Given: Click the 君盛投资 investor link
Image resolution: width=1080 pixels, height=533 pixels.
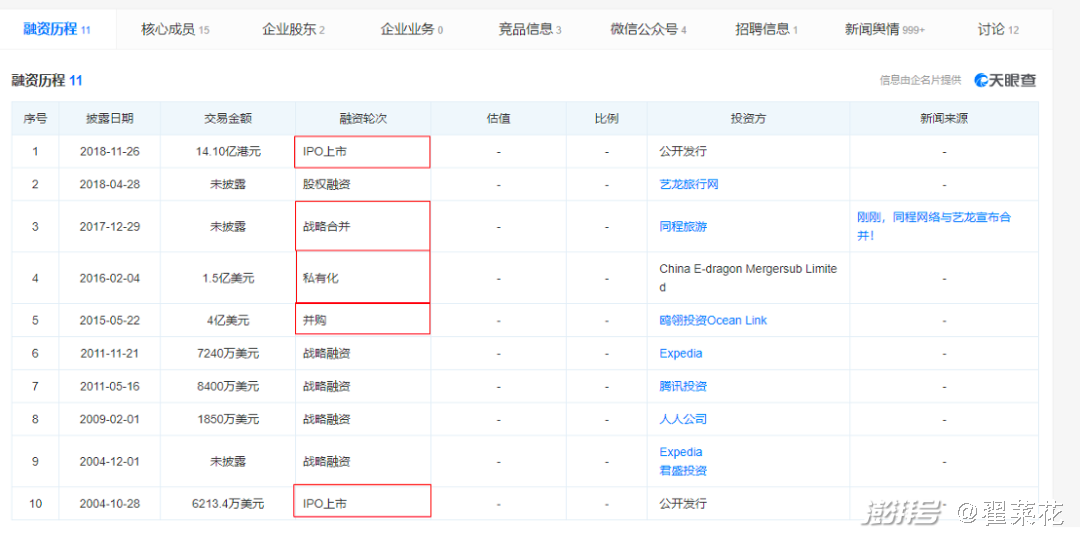Looking at the screenshot, I should pos(682,470).
